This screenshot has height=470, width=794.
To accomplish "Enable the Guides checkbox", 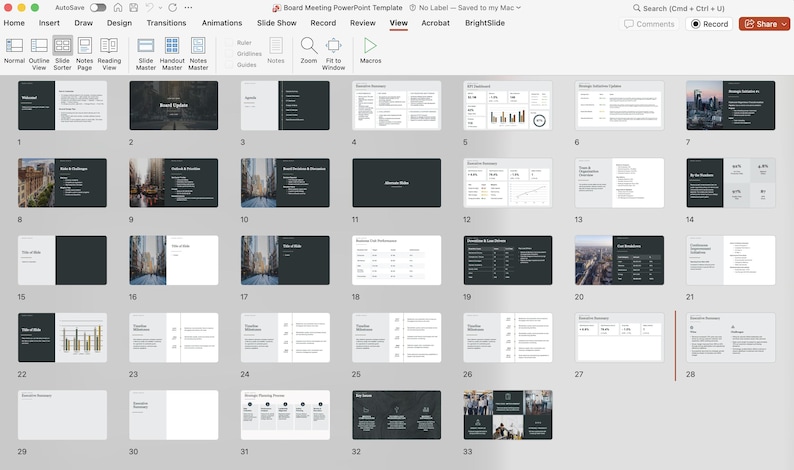I will pos(229,65).
